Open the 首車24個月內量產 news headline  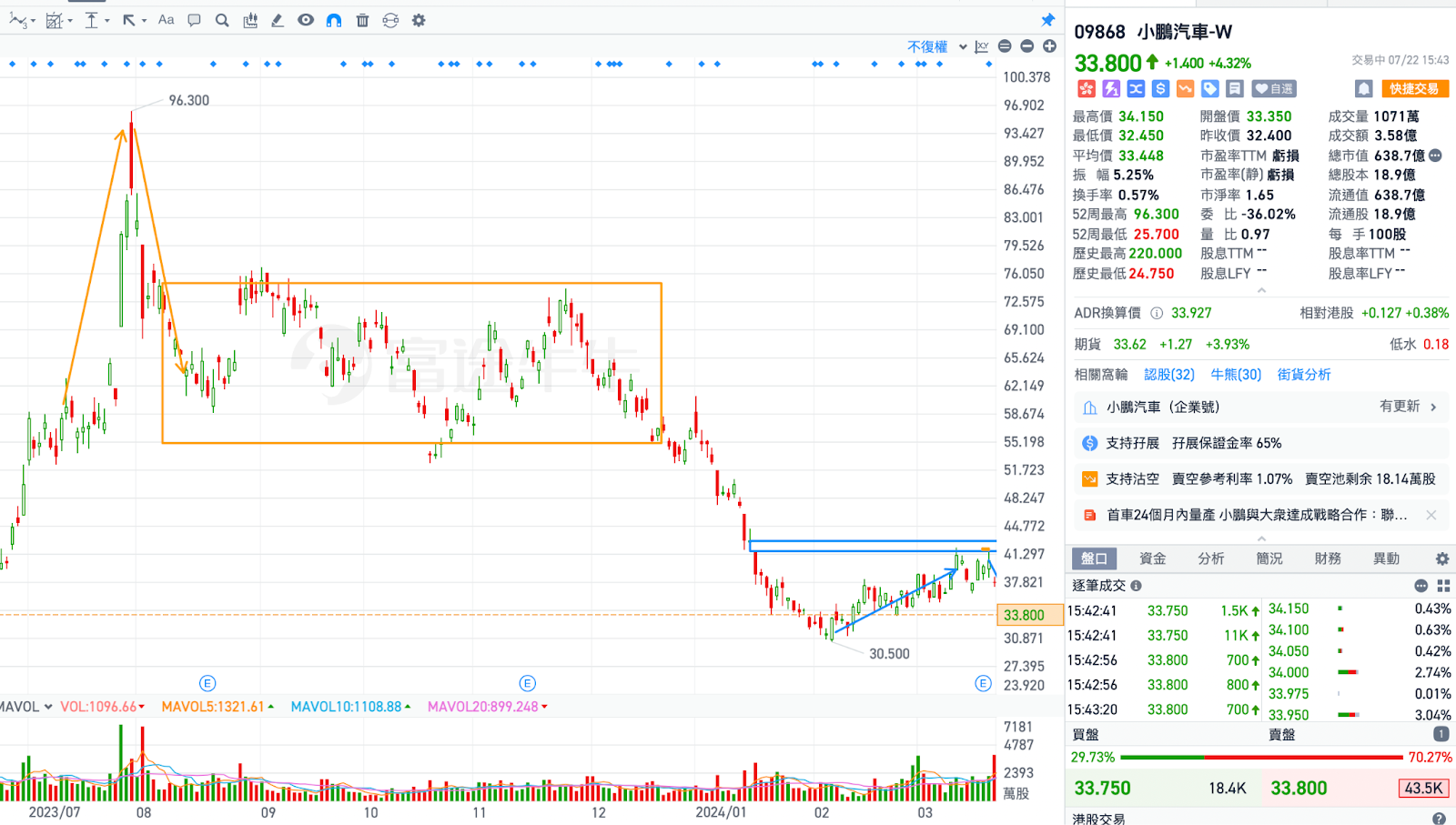point(1257,515)
